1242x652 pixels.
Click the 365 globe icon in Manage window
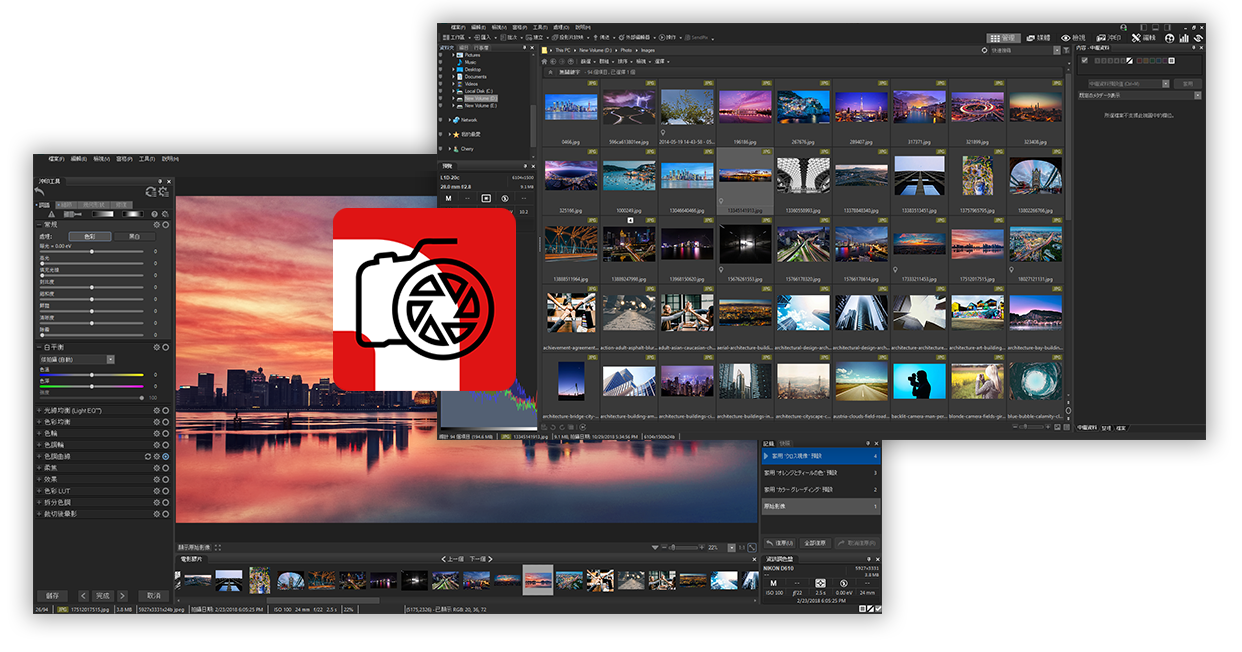click(1170, 37)
